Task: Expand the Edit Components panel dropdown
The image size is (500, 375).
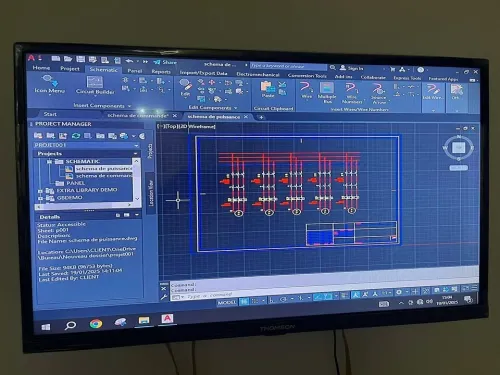Action: click(x=236, y=108)
